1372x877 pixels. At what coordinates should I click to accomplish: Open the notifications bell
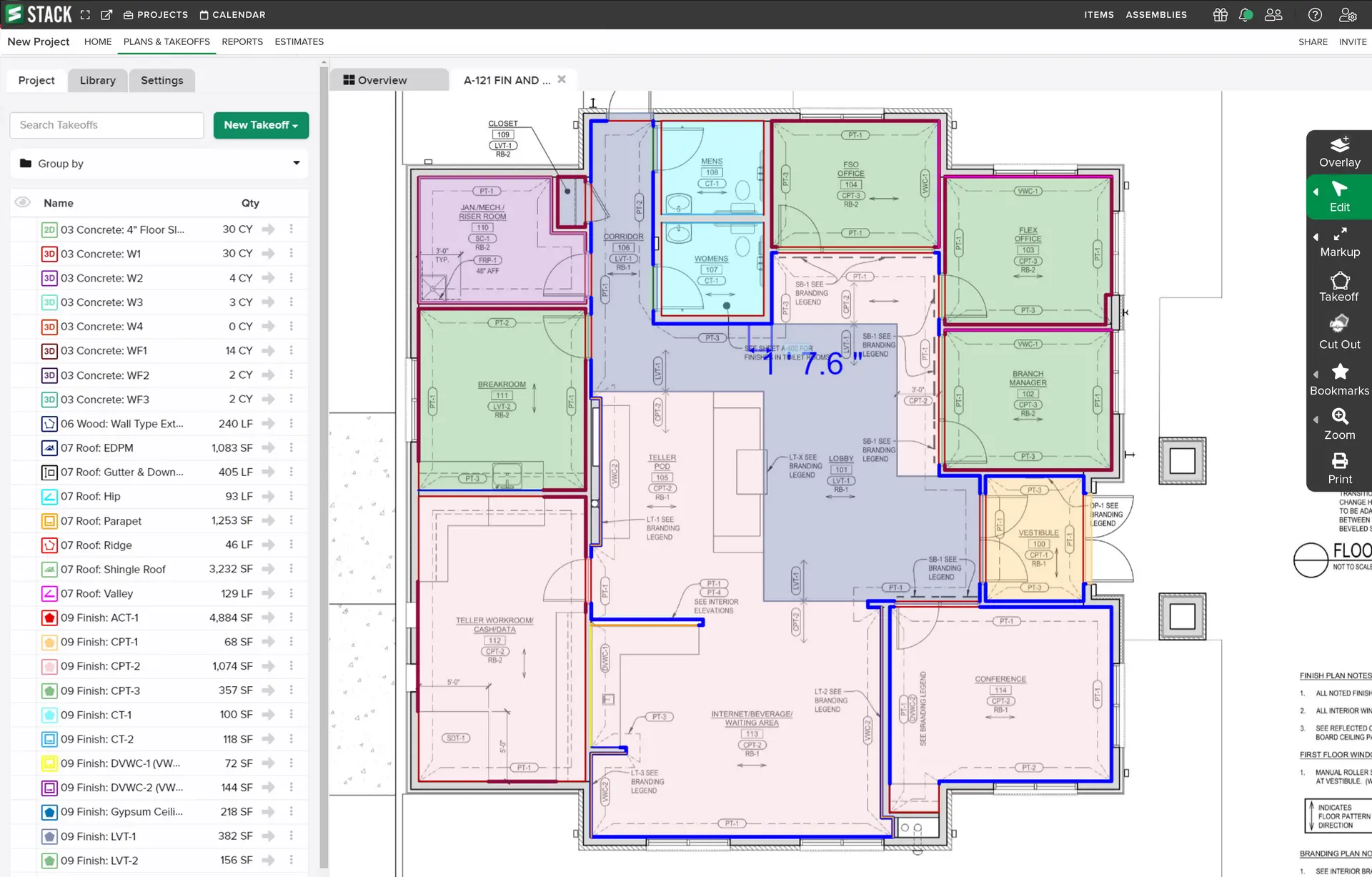[1245, 14]
